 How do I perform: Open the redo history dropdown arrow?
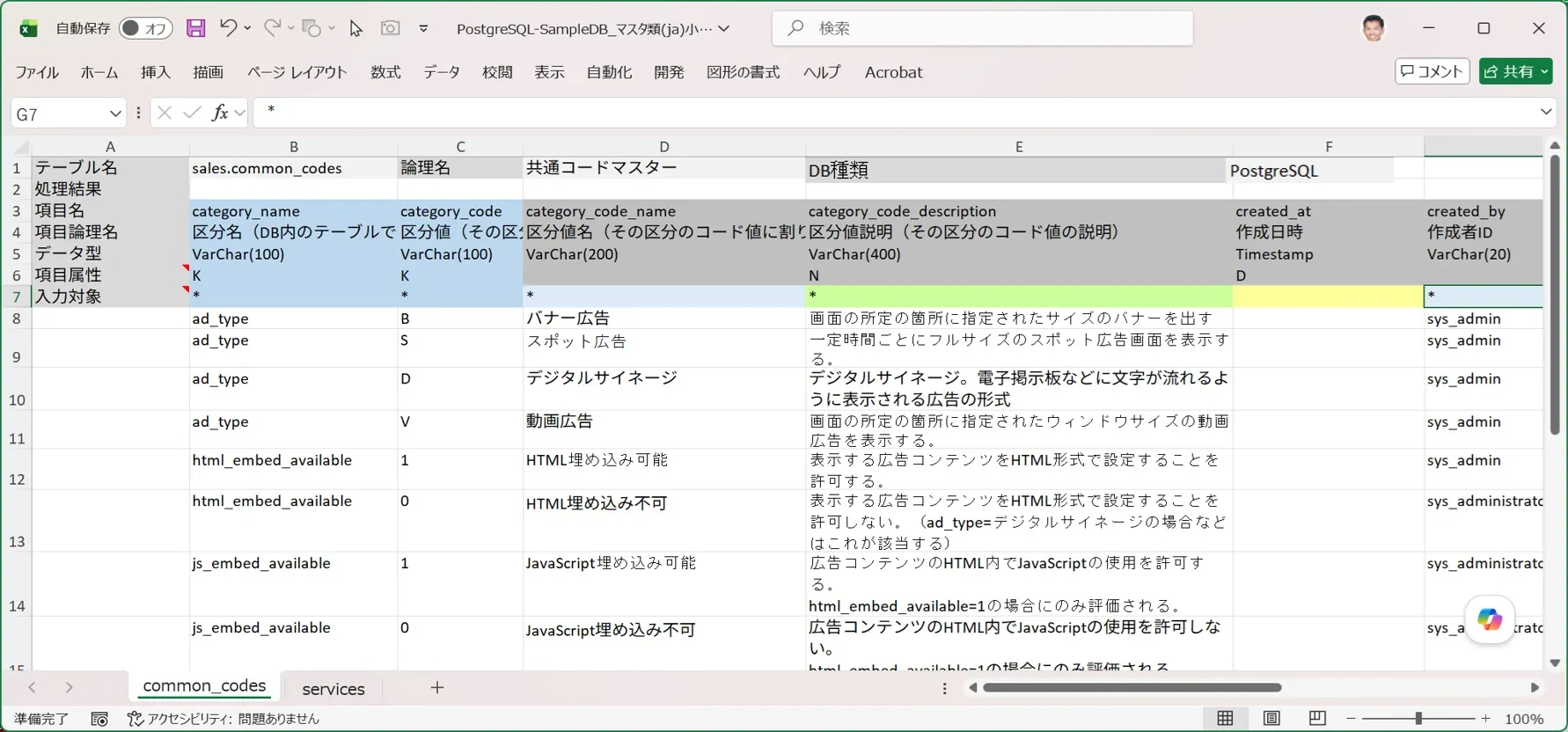[290, 28]
